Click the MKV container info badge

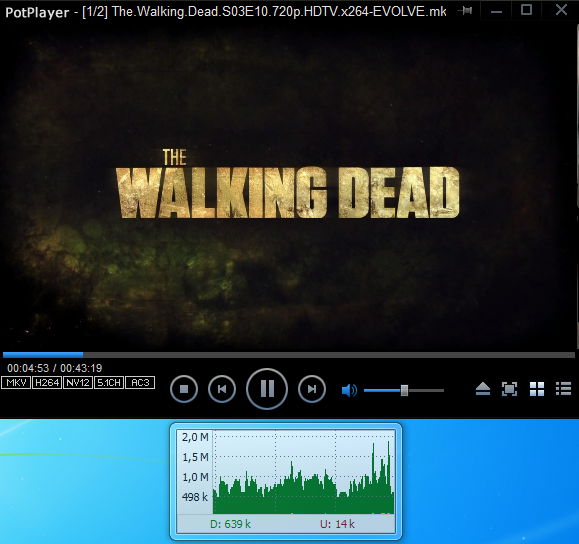tap(16, 383)
